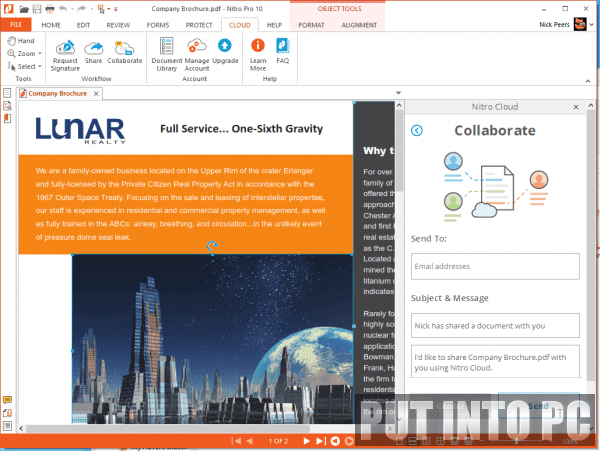Screen dimensions: 600x451
Task: Choose the Select tool
Action: click(x=22, y=67)
